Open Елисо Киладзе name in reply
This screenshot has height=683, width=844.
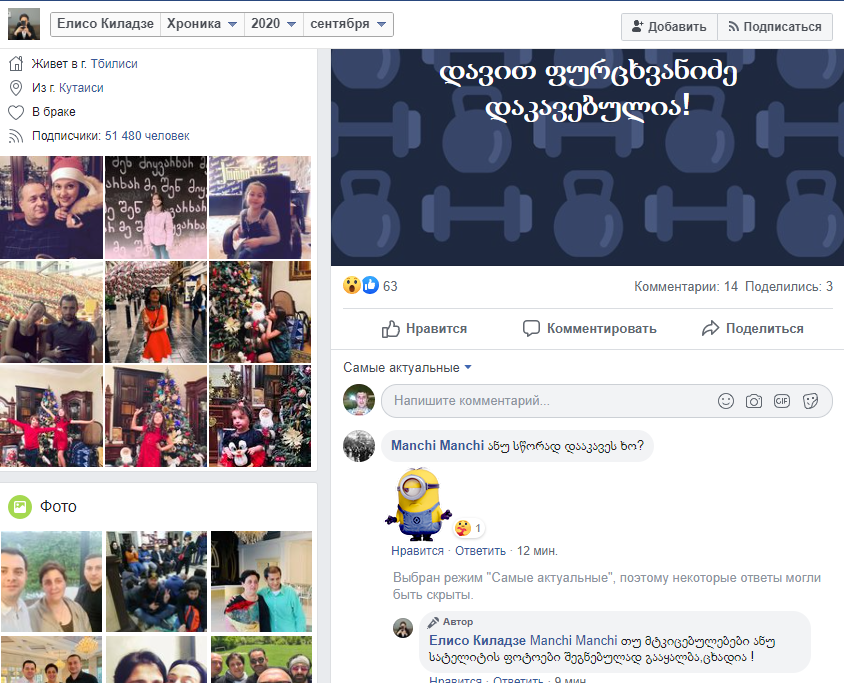(477, 640)
